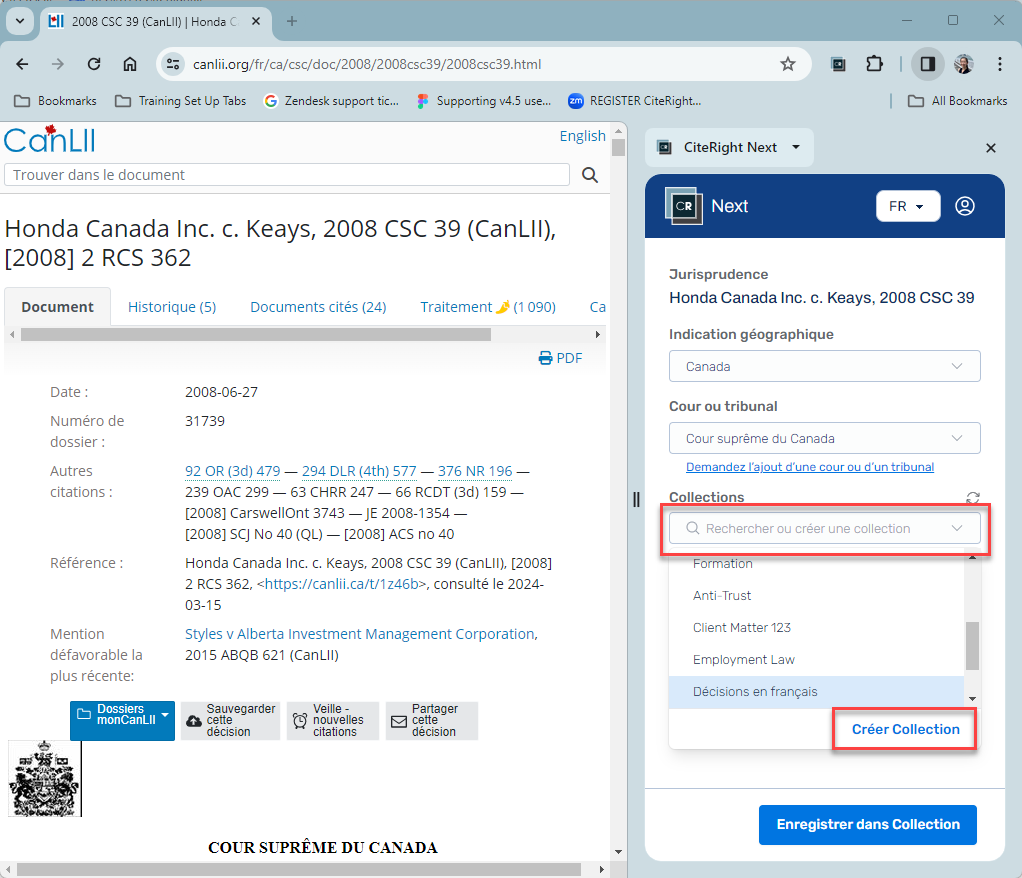Open citation 92 OR (3d) 479
Viewport: 1022px width, 878px height.
(x=233, y=471)
